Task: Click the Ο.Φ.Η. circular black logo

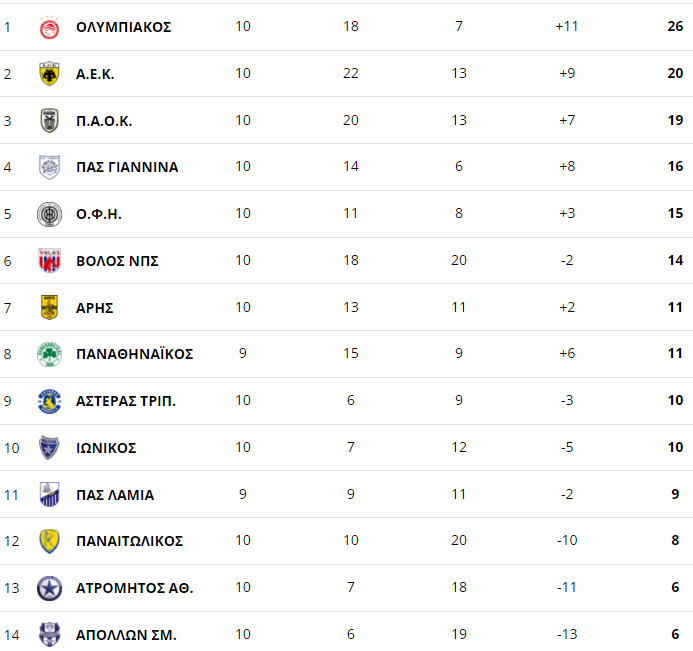Action: pos(50,214)
